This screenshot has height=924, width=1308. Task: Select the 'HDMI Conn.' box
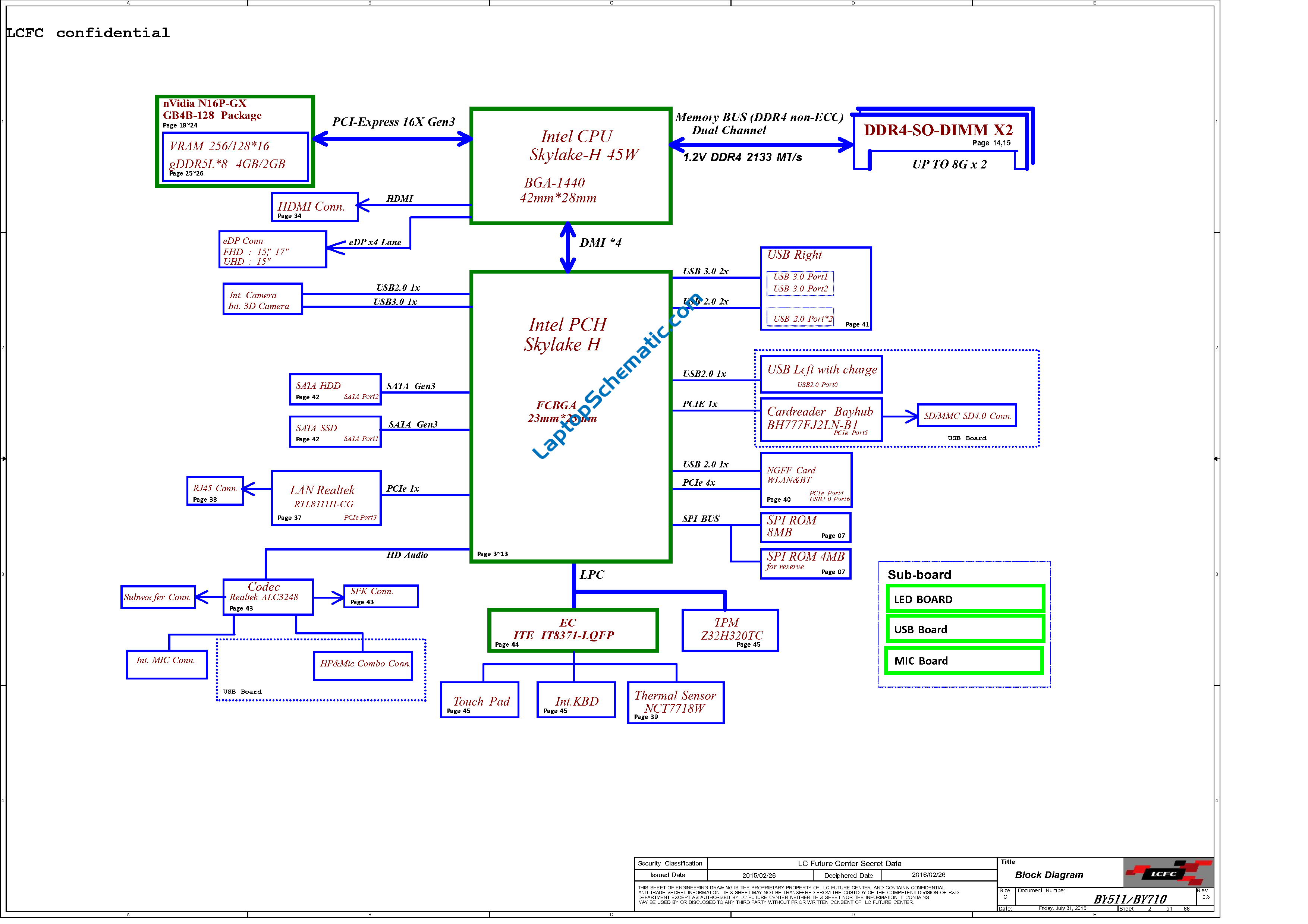pyautogui.click(x=314, y=207)
